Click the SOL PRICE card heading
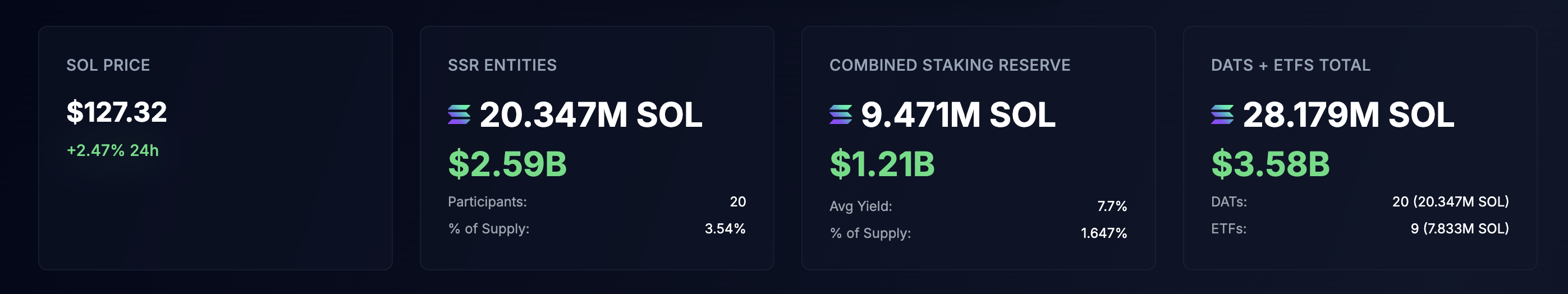The image size is (1568, 294). click(108, 65)
